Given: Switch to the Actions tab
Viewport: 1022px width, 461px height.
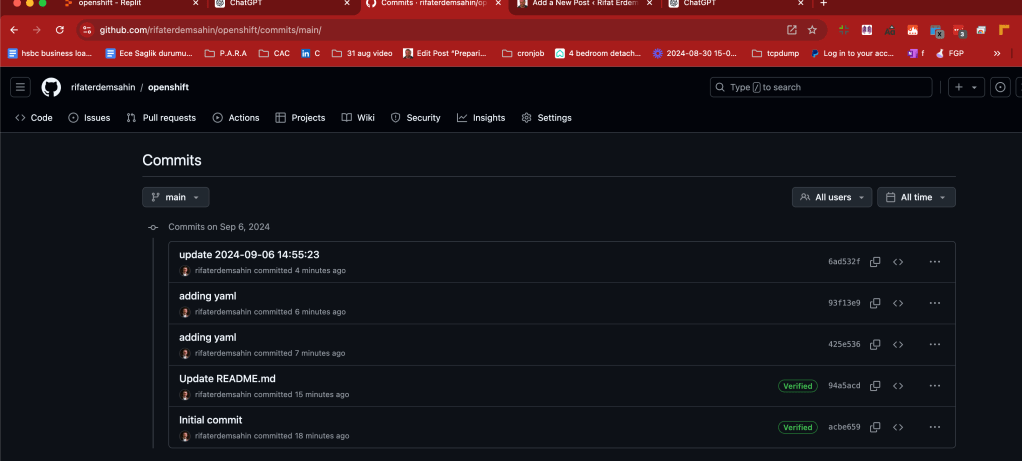Looking at the screenshot, I should [x=236, y=118].
